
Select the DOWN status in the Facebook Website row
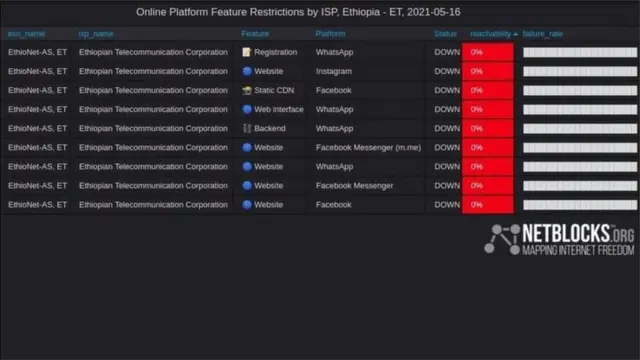pos(447,205)
